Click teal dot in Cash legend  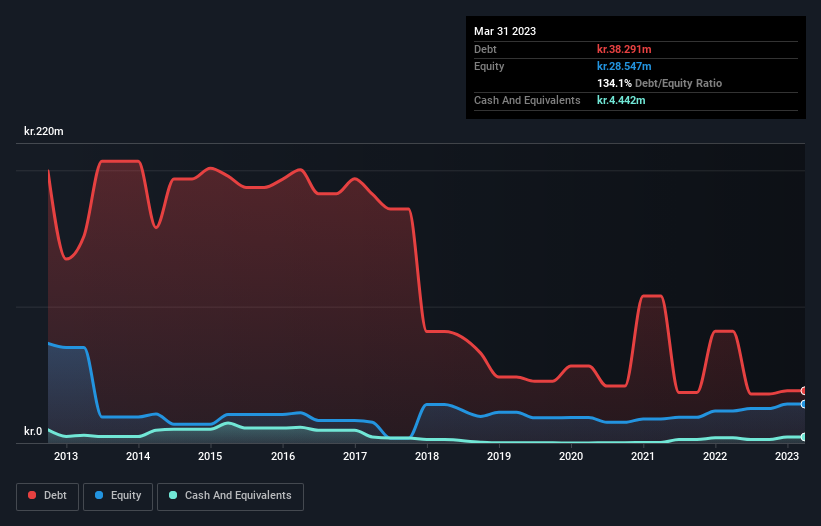(173, 495)
